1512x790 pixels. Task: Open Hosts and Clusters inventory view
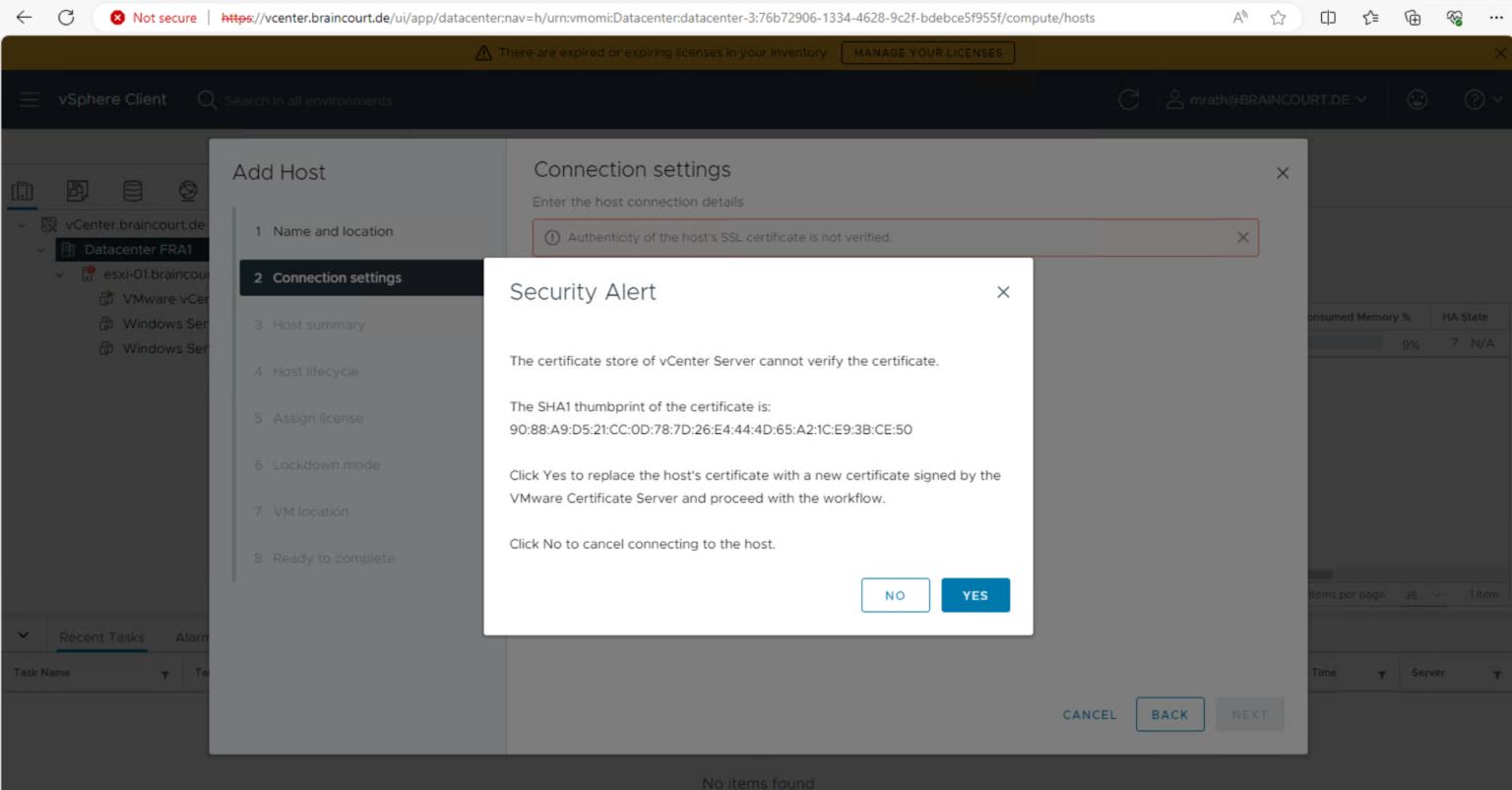(23, 191)
